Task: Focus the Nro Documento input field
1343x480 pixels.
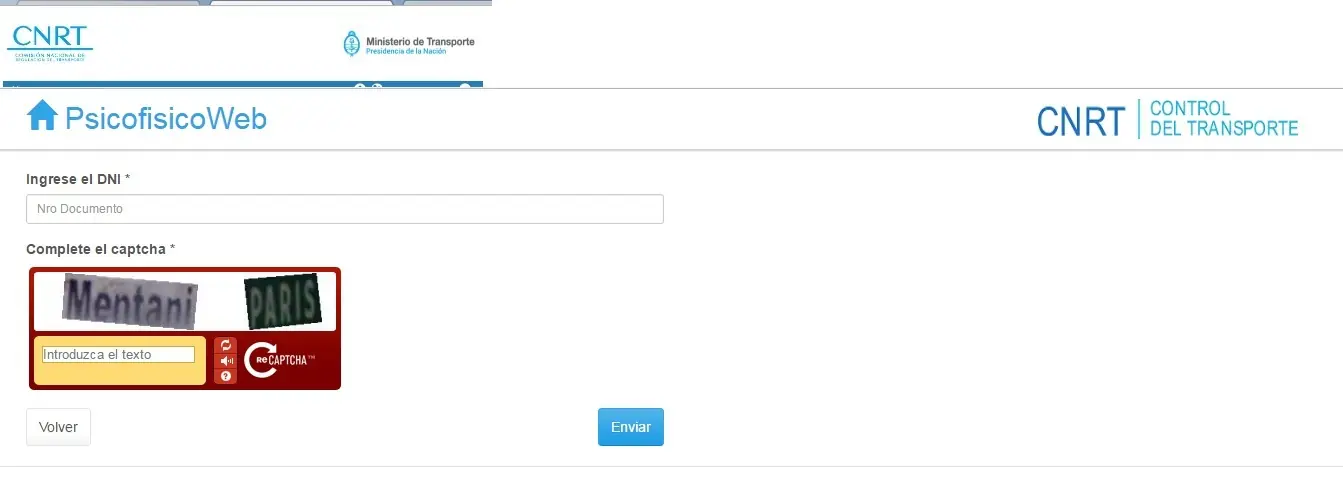Action: tap(345, 209)
